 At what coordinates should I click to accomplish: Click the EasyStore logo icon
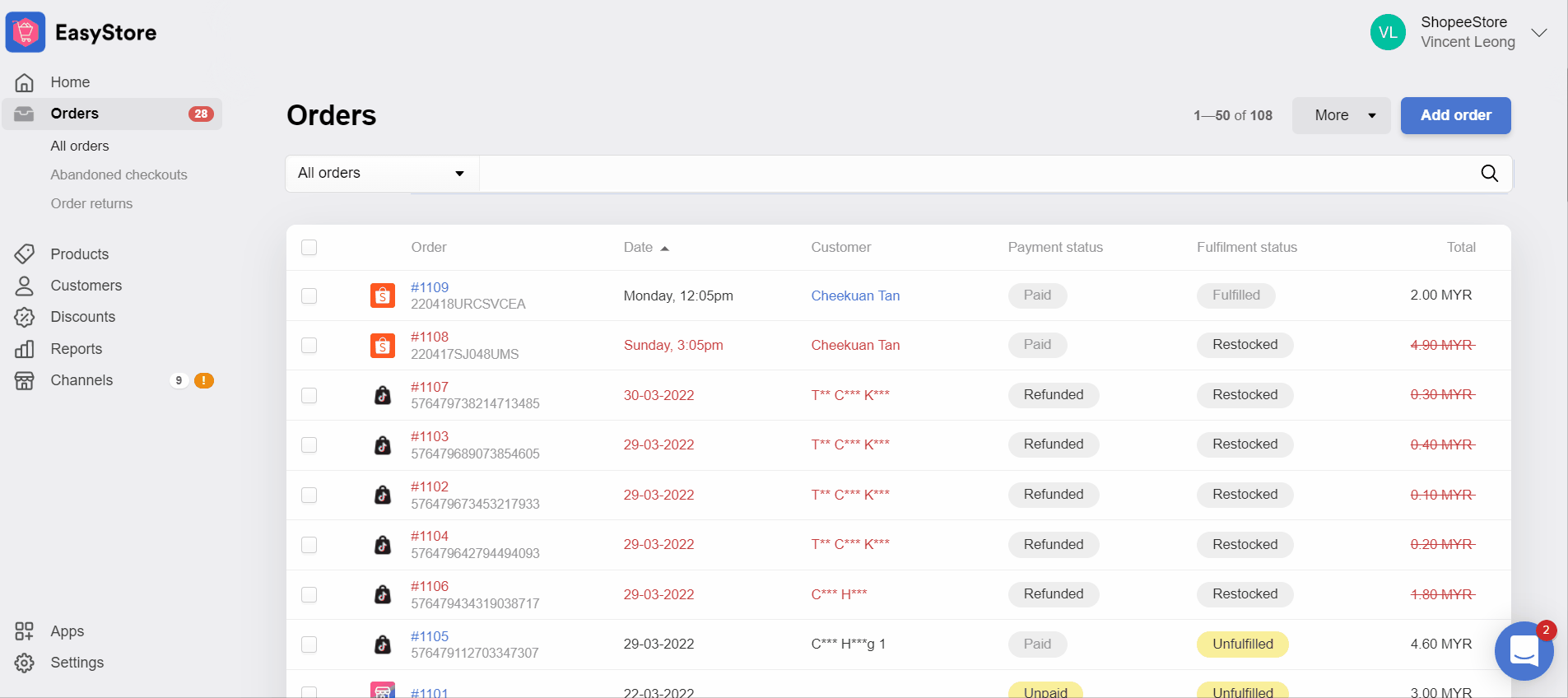click(x=26, y=32)
